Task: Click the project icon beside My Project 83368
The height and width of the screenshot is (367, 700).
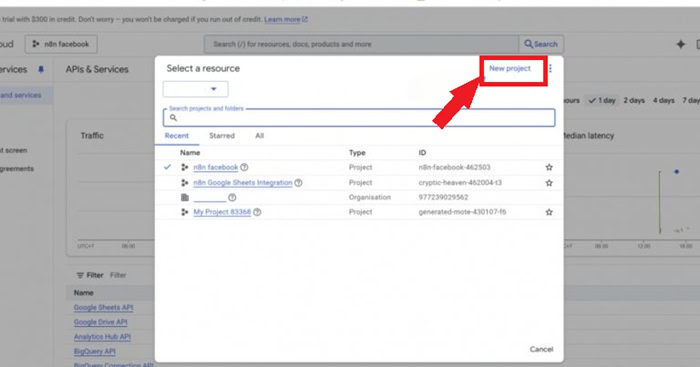Action: [184, 212]
